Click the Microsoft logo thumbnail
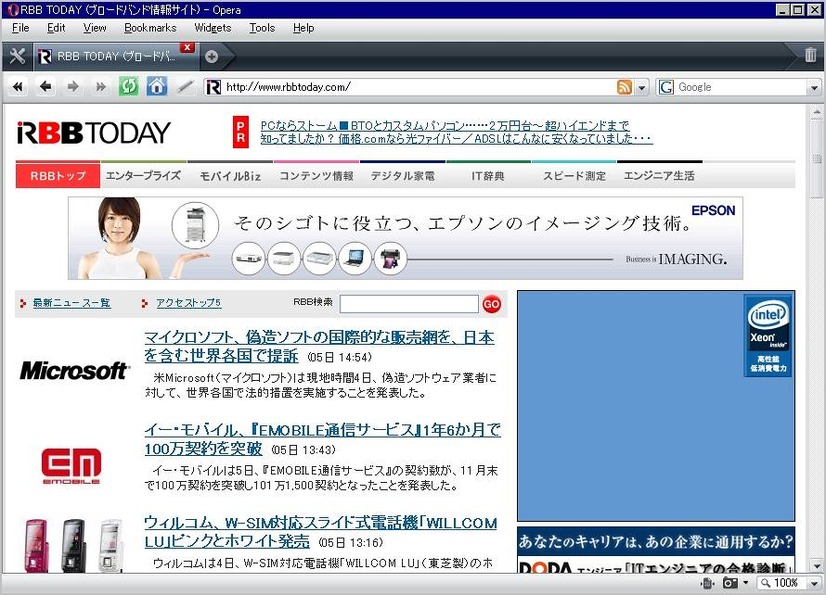This screenshot has height=595, width=826. click(x=74, y=370)
